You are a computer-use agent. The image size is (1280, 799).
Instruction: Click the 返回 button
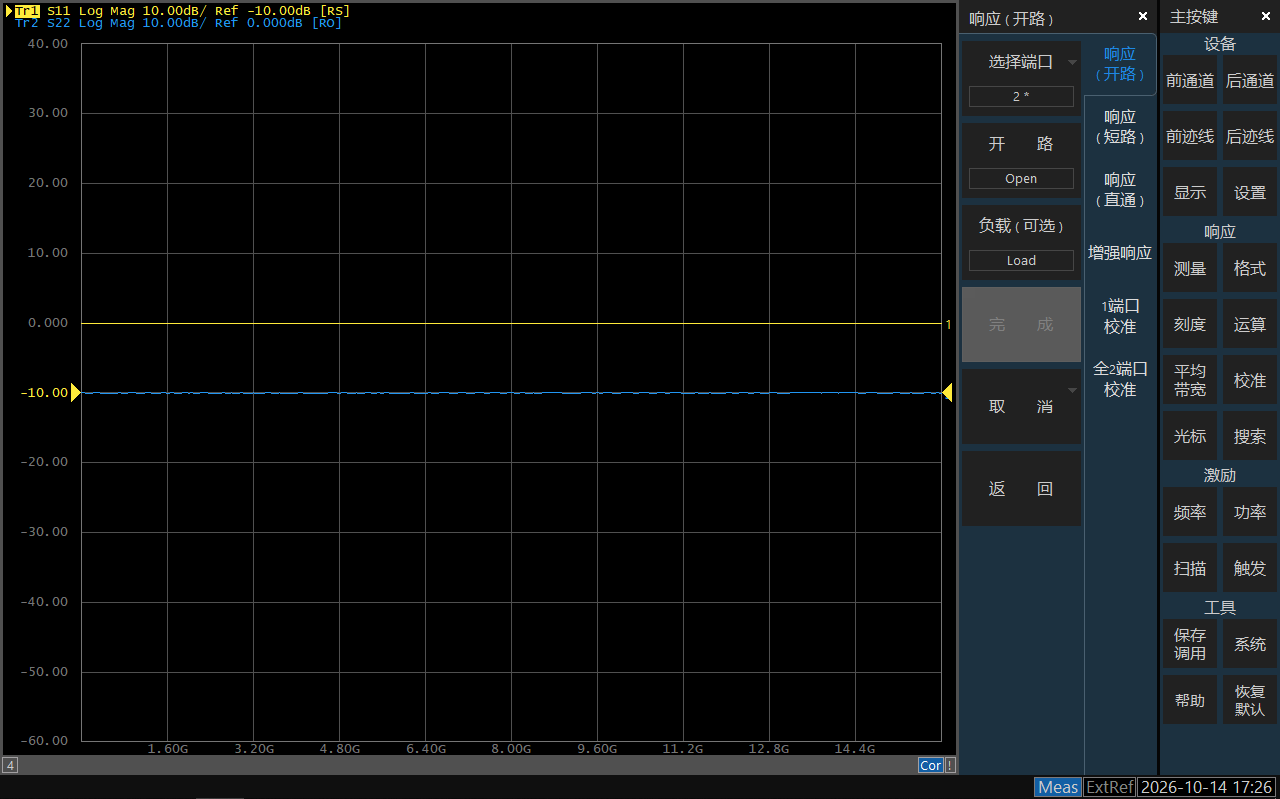(1021, 488)
